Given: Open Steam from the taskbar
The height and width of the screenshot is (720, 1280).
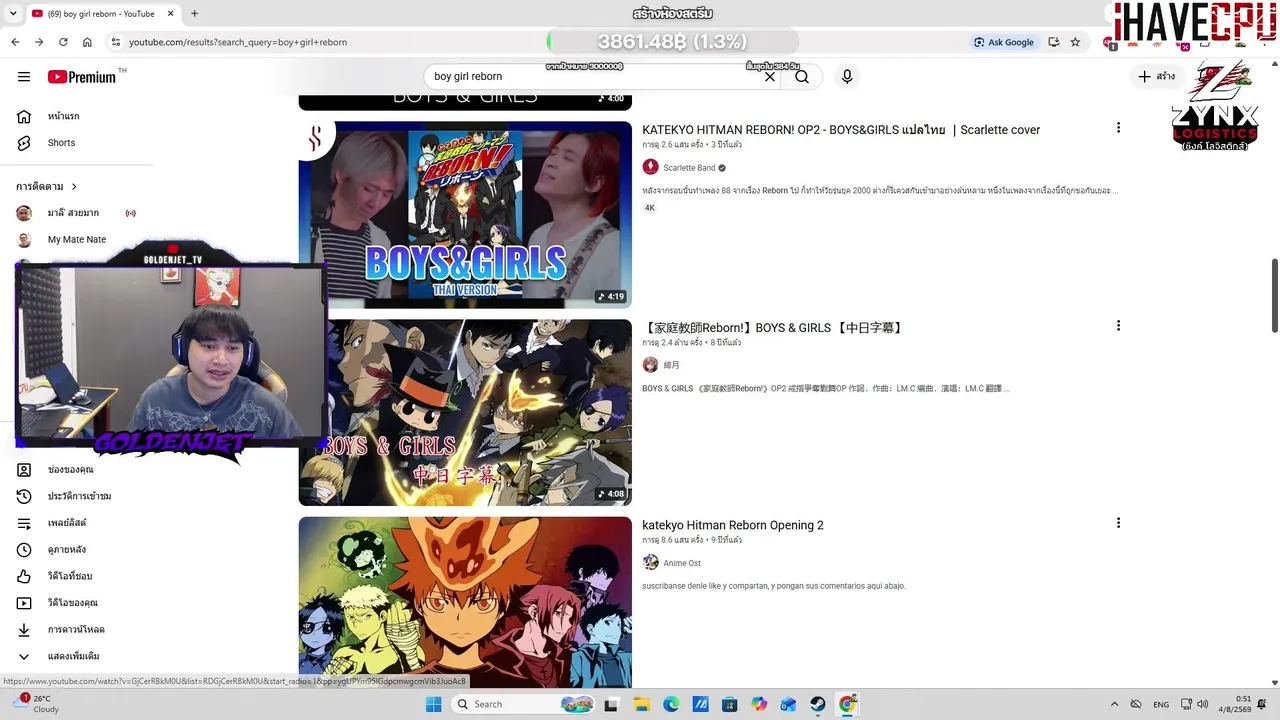Looking at the screenshot, I should coord(818,704).
